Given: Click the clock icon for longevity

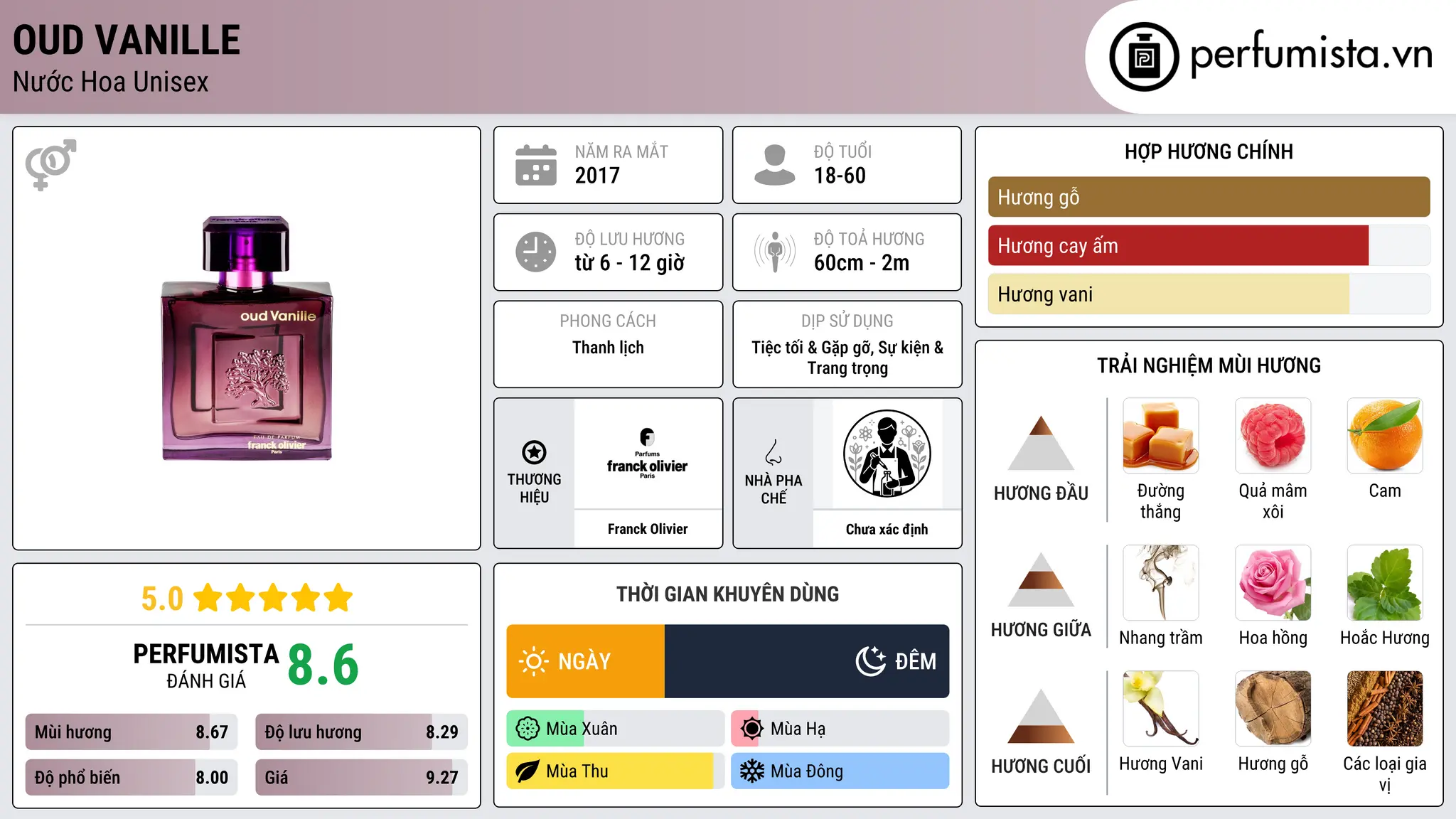Looking at the screenshot, I should [535, 252].
